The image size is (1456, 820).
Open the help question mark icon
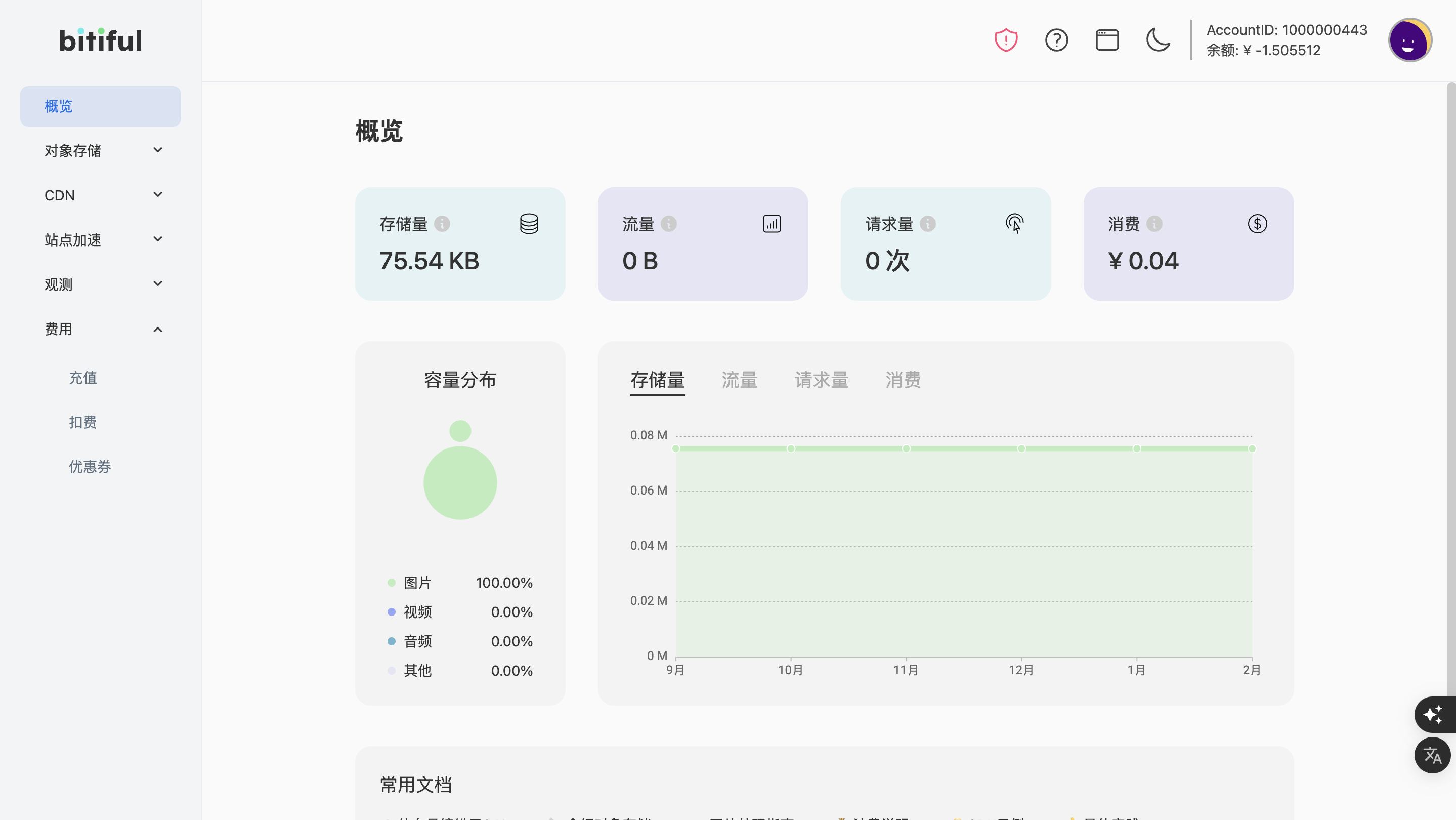[x=1056, y=39]
